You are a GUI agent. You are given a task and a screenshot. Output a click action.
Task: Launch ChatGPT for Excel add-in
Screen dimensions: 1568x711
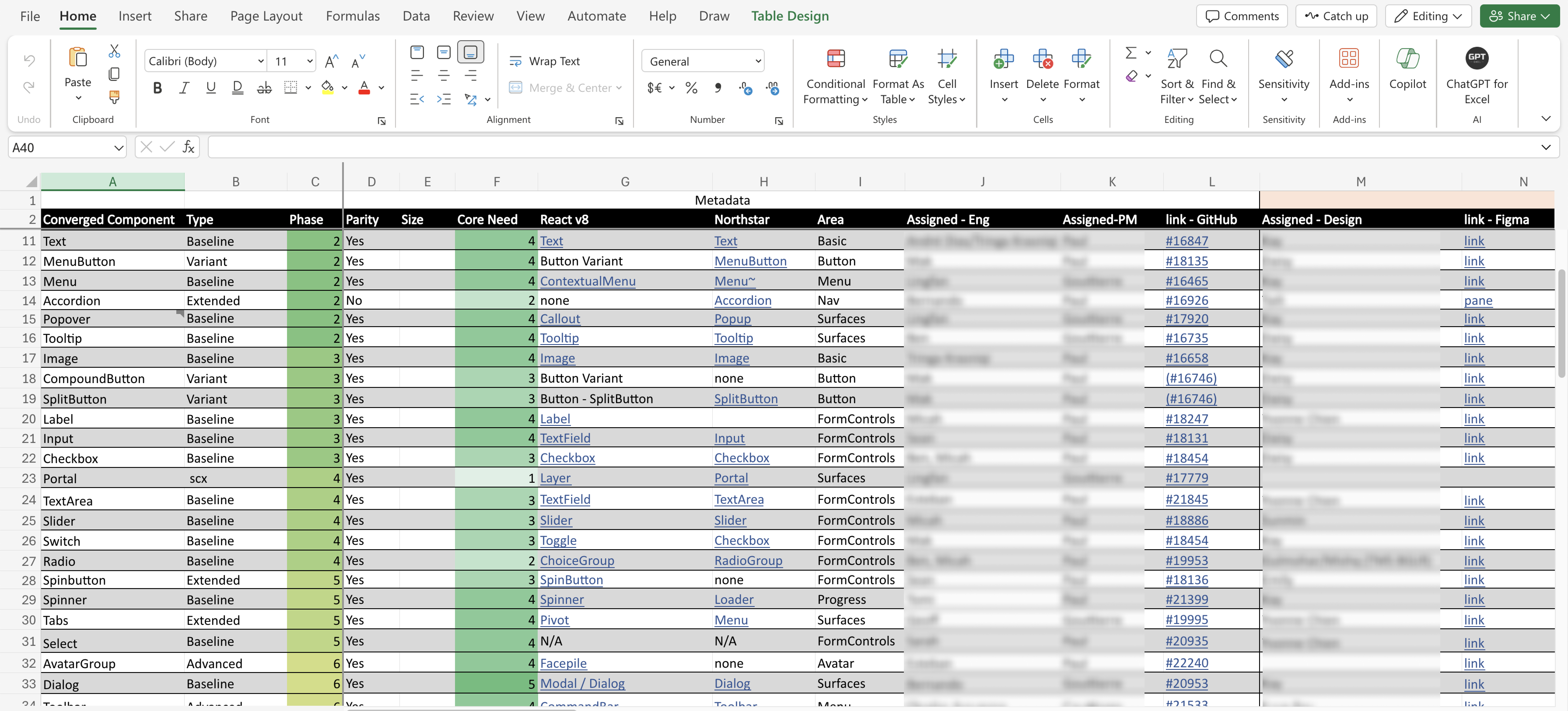tap(1477, 75)
